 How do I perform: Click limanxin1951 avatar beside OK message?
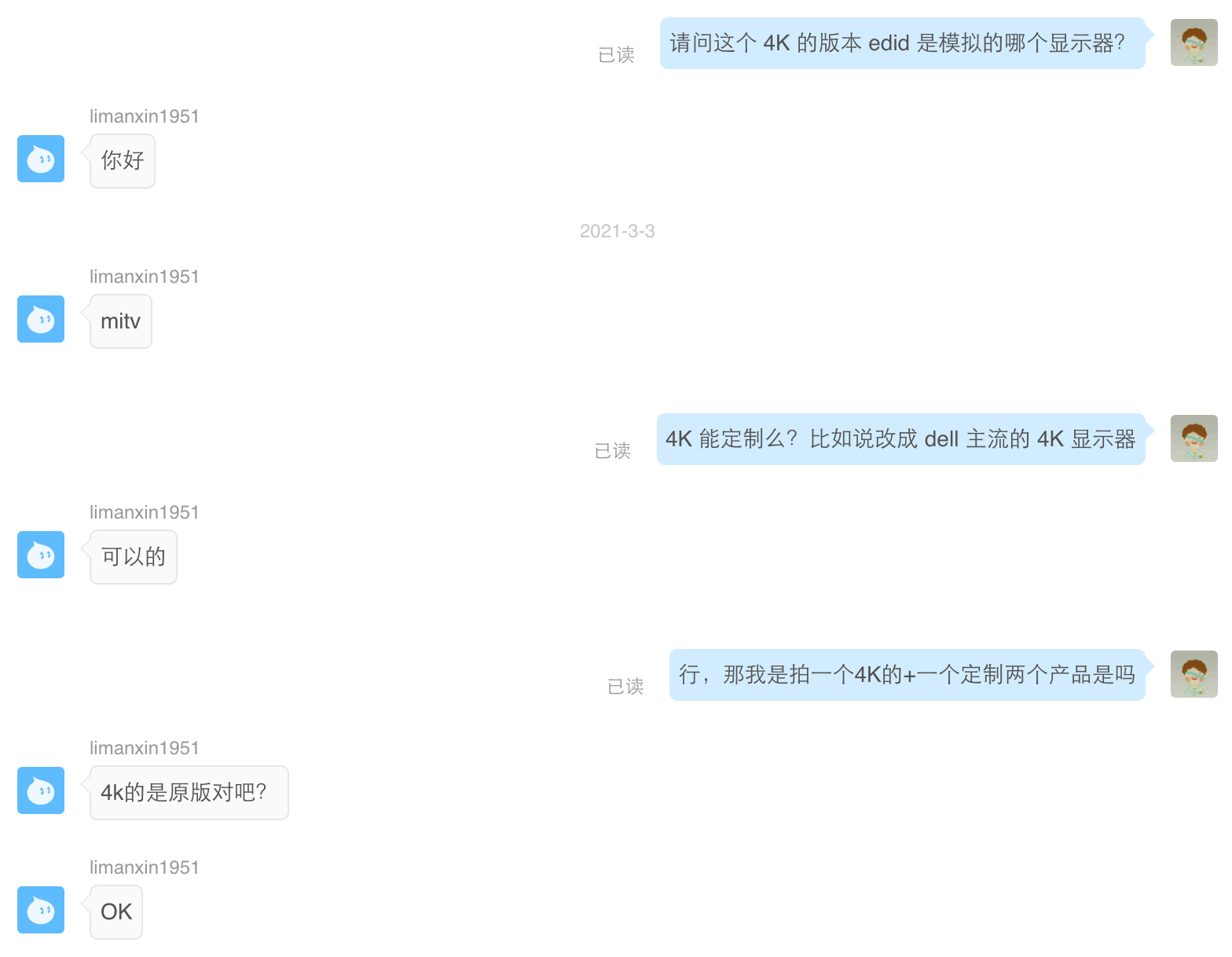[x=41, y=910]
